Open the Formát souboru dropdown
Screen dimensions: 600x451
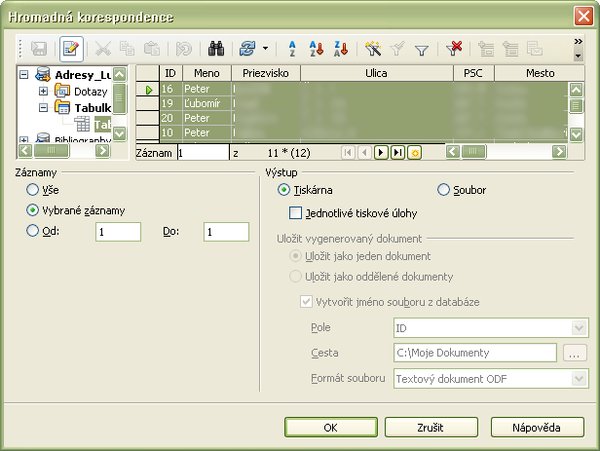tap(579, 379)
